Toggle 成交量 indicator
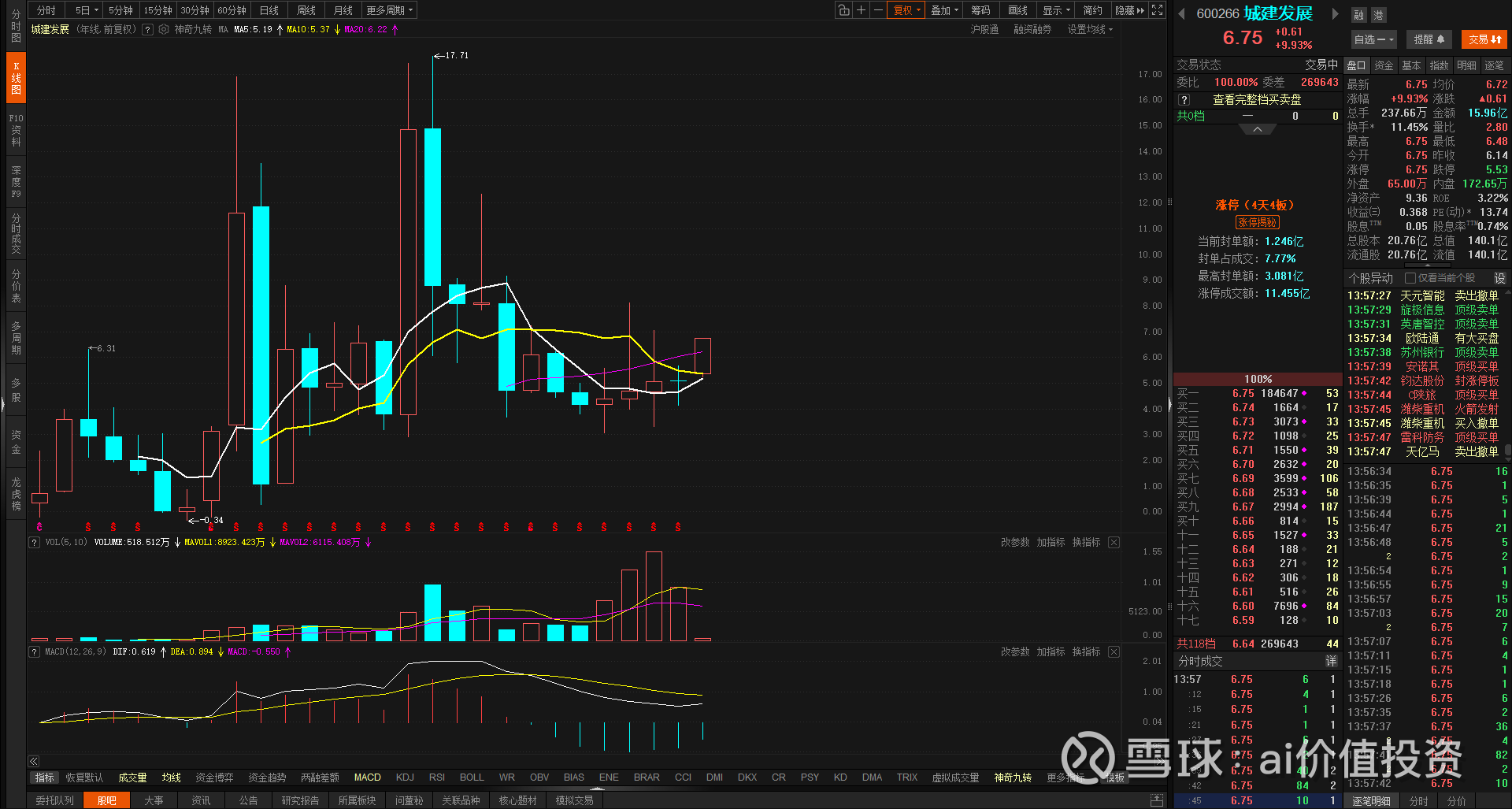The height and width of the screenshot is (809, 1512). 132,777
